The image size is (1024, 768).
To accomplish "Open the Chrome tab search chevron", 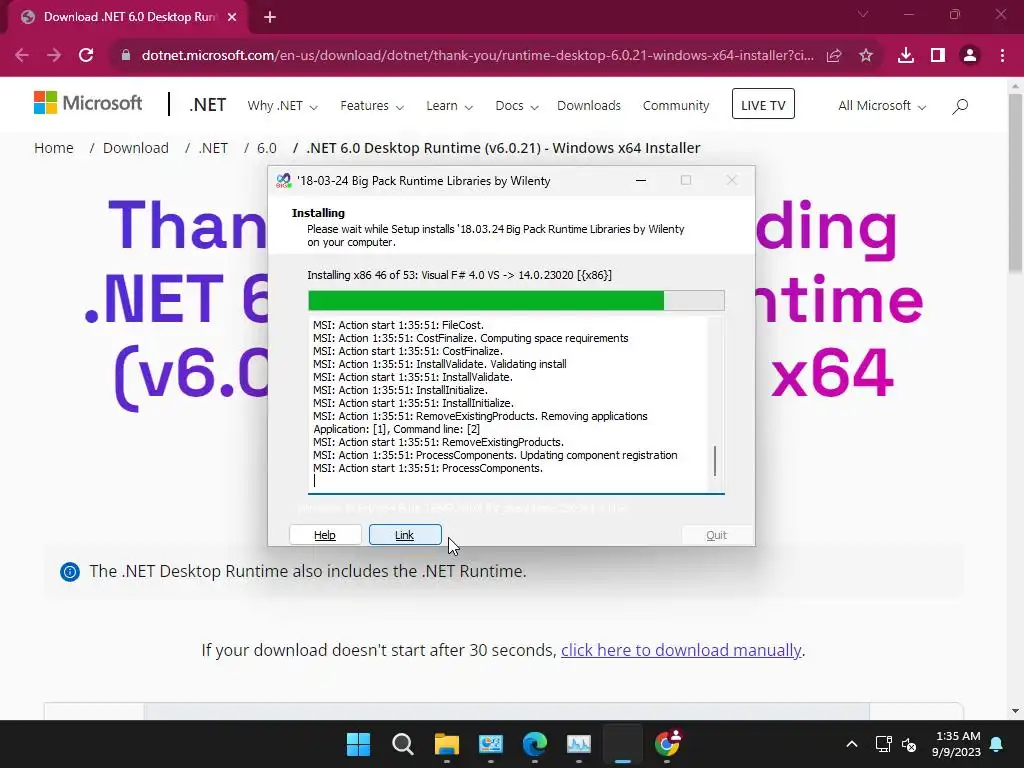I will click(863, 14).
